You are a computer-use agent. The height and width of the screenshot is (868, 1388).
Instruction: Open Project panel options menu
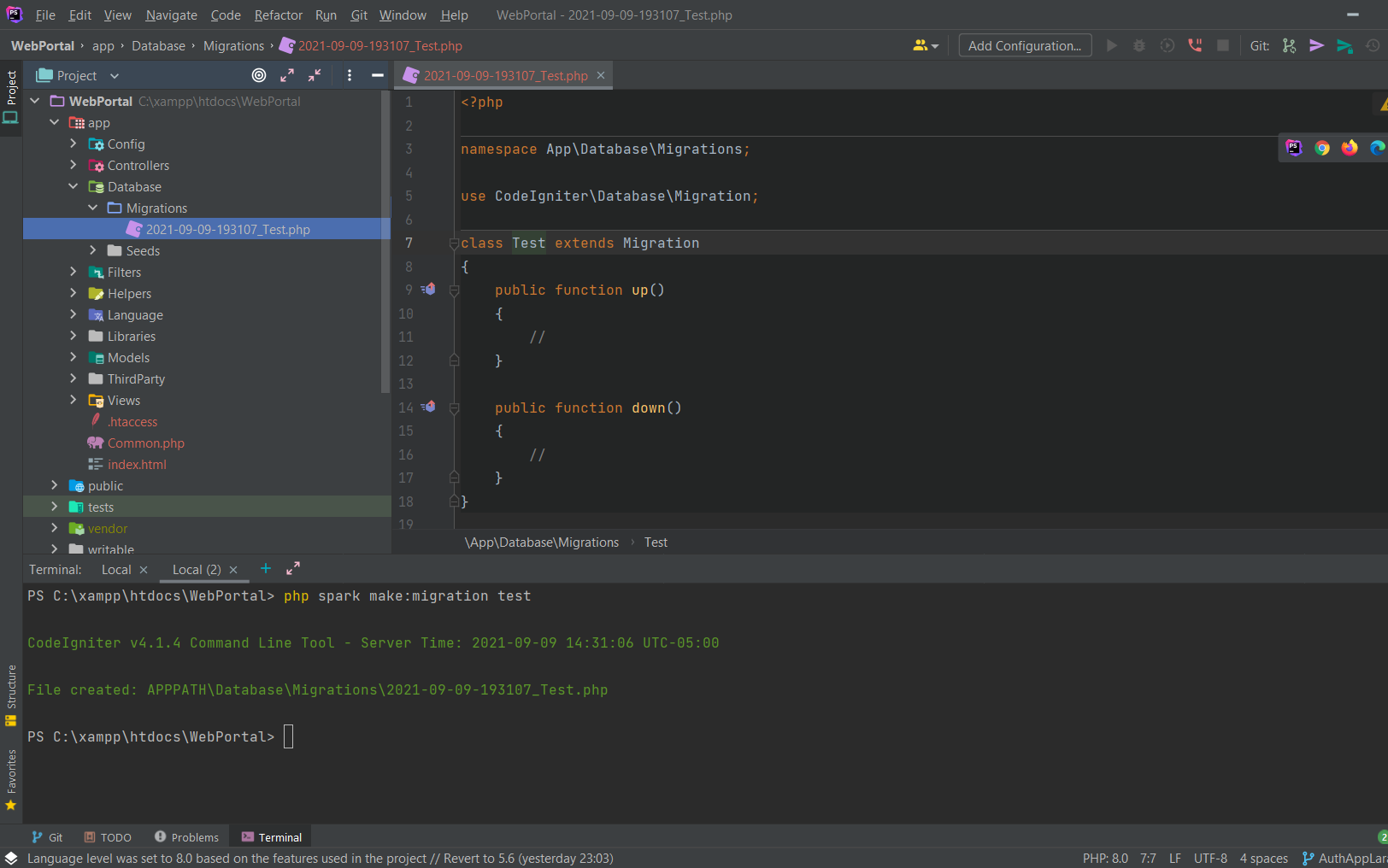(350, 75)
